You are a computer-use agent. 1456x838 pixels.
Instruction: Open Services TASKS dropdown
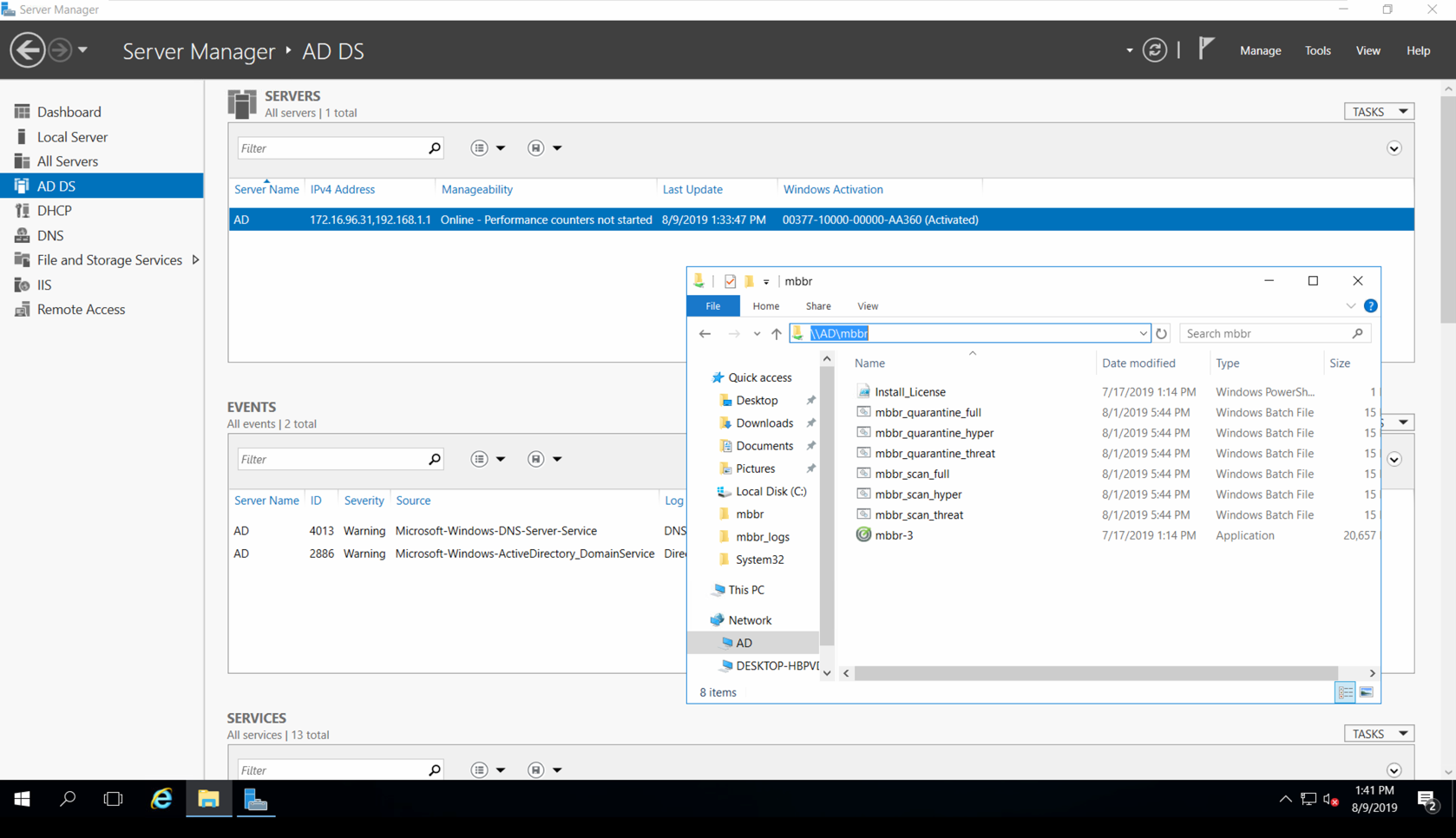(1379, 734)
